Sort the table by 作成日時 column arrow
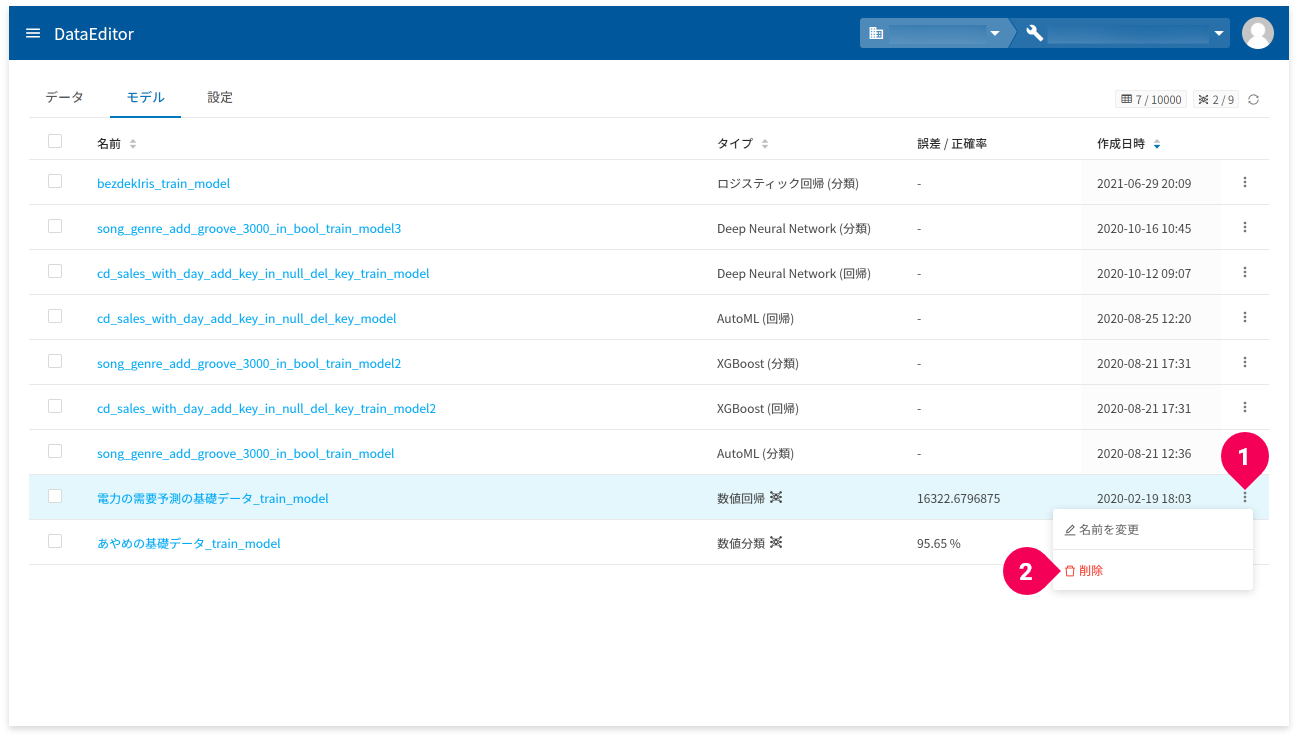Screen dimensions: 1298x738 click(1157, 144)
